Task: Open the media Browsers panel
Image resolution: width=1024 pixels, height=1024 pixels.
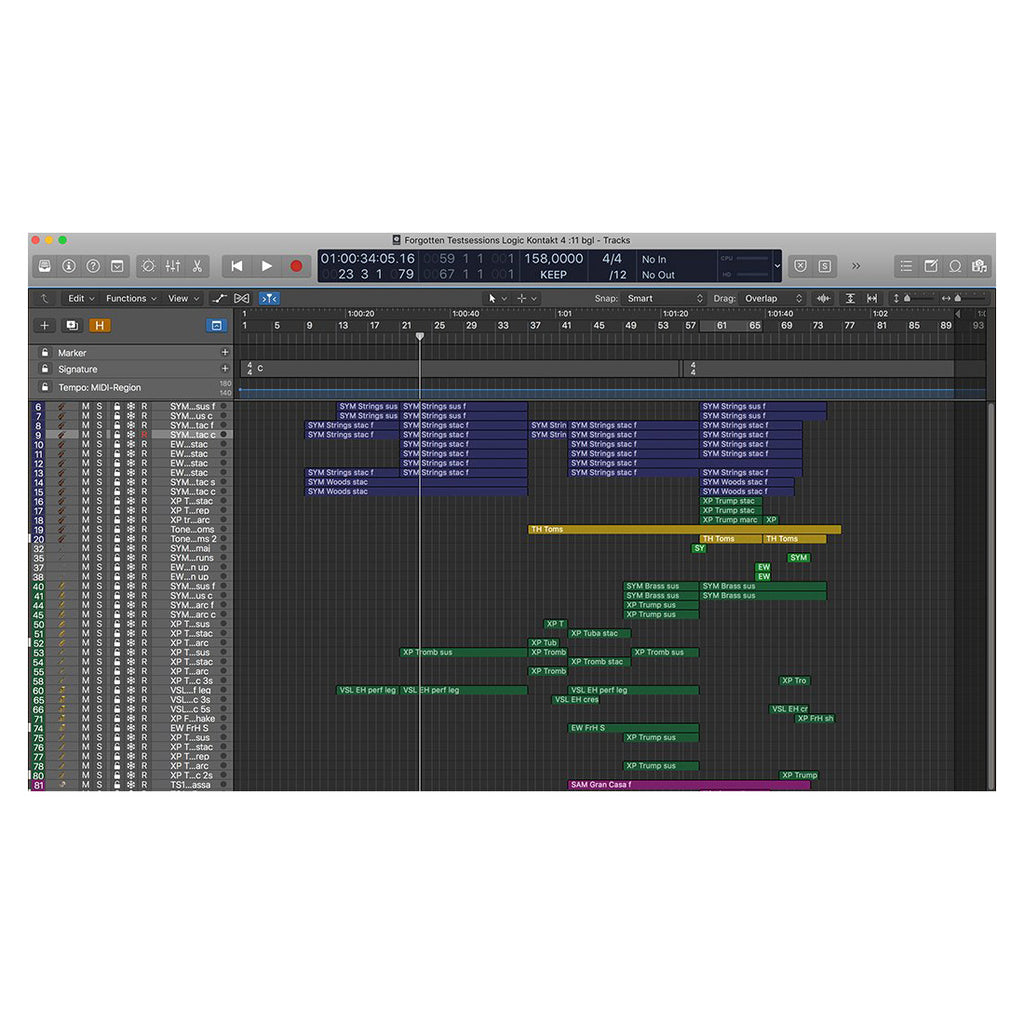Action: [x=979, y=266]
